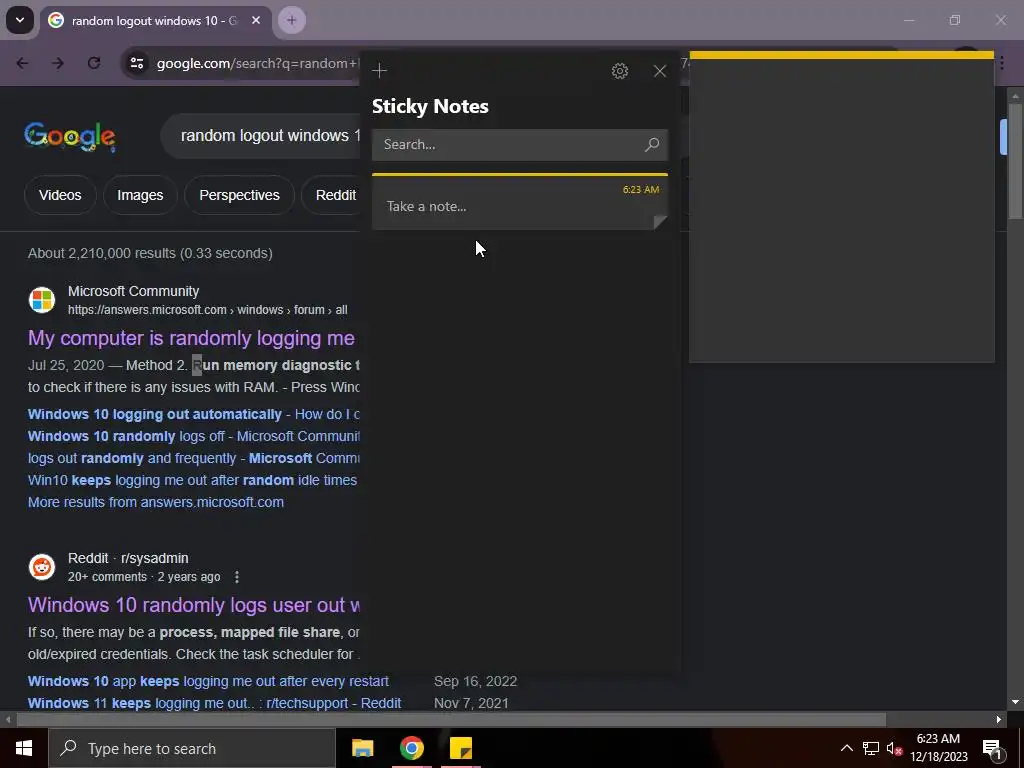Click the Microsoft Community favicon

[42, 300]
